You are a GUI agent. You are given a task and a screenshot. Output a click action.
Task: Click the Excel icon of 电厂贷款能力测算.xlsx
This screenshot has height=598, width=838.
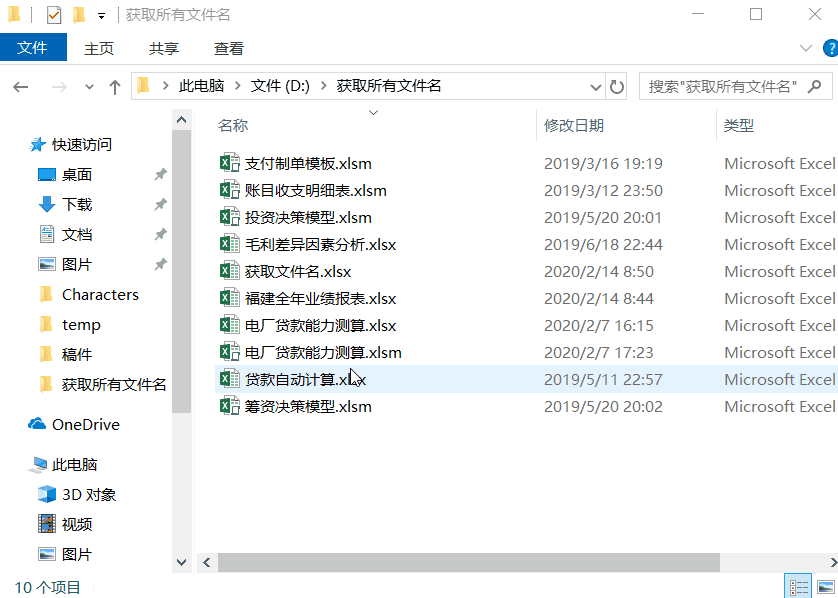tap(229, 324)
